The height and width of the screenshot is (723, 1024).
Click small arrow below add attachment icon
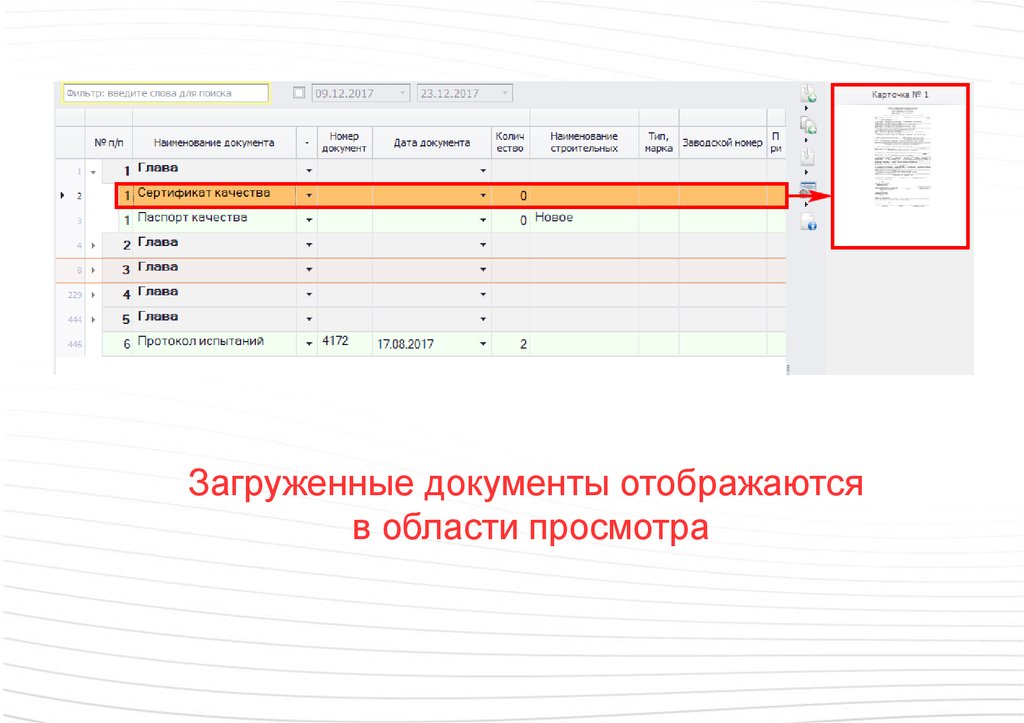click(805, 109)
